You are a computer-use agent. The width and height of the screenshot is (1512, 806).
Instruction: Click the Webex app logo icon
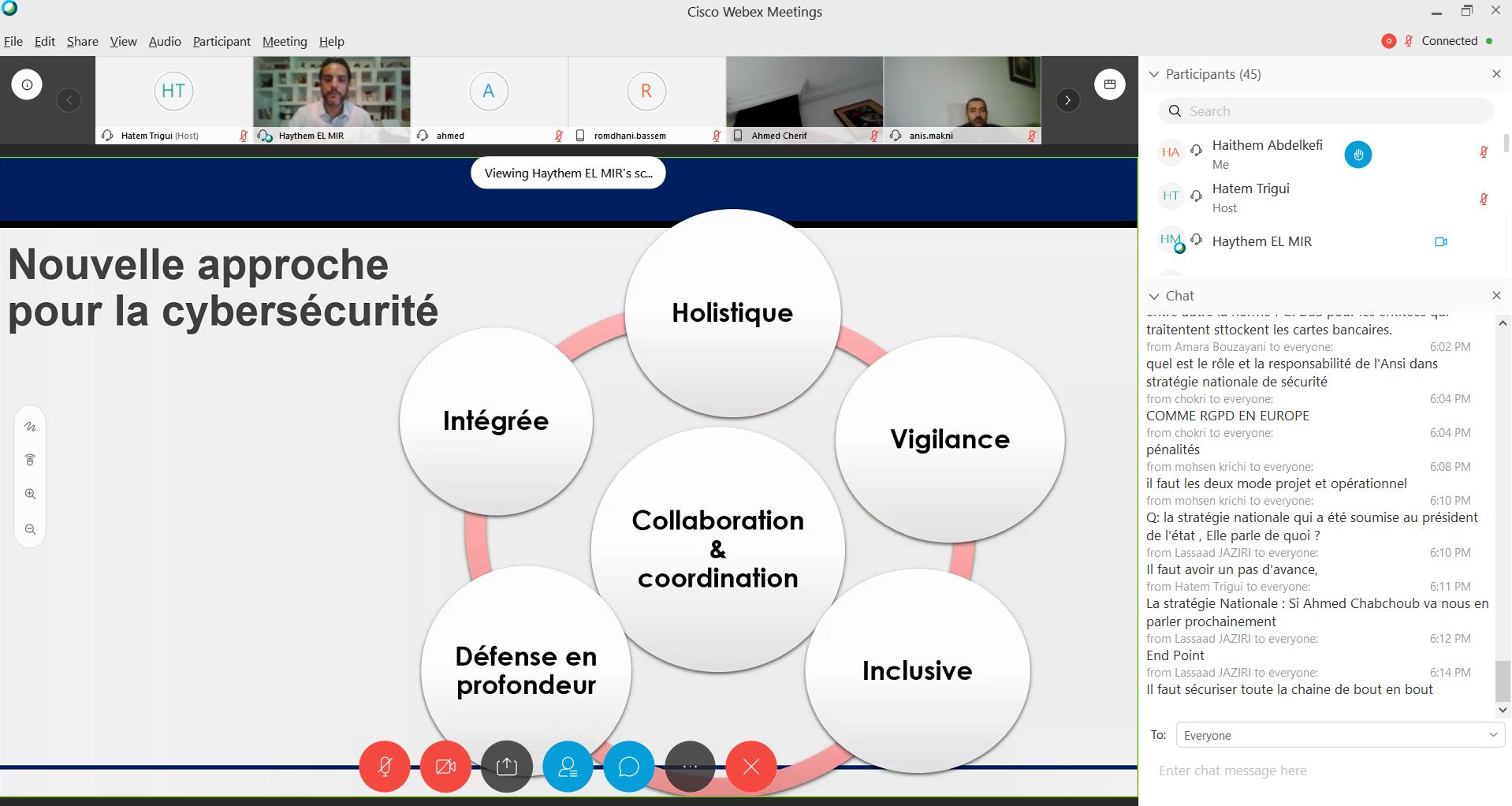point(9,9)
